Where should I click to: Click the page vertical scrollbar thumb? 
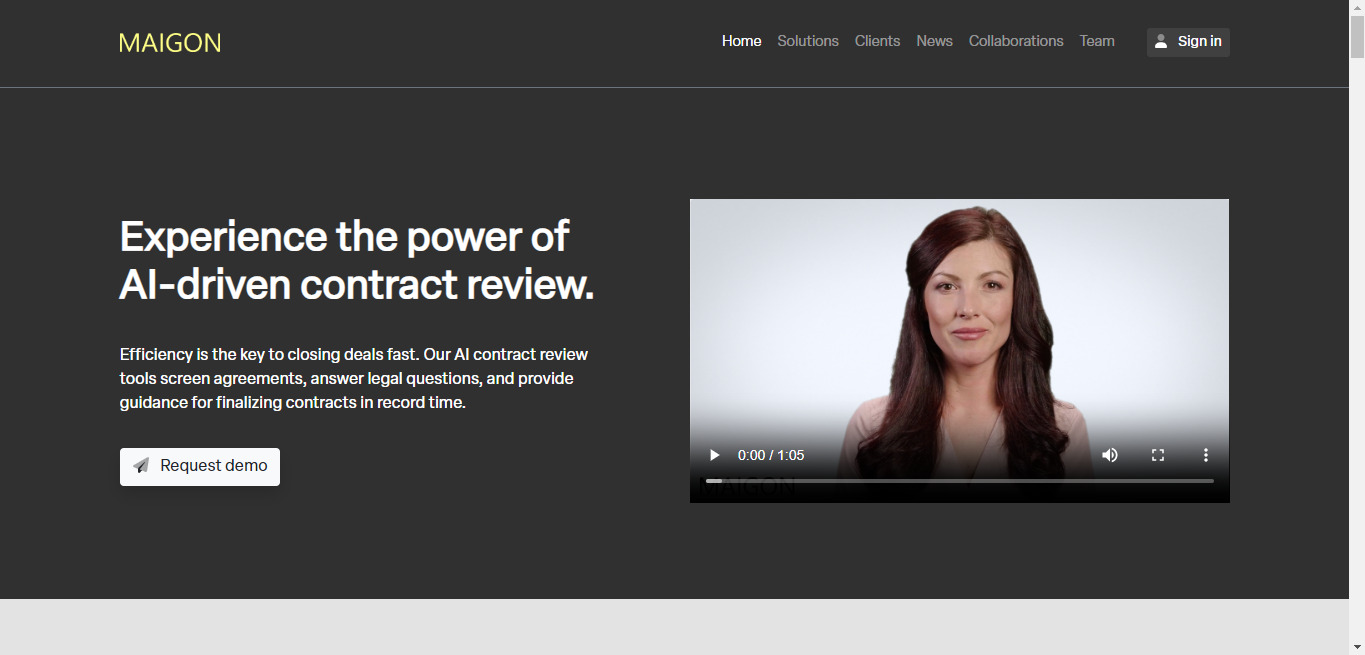point(1357,38)
